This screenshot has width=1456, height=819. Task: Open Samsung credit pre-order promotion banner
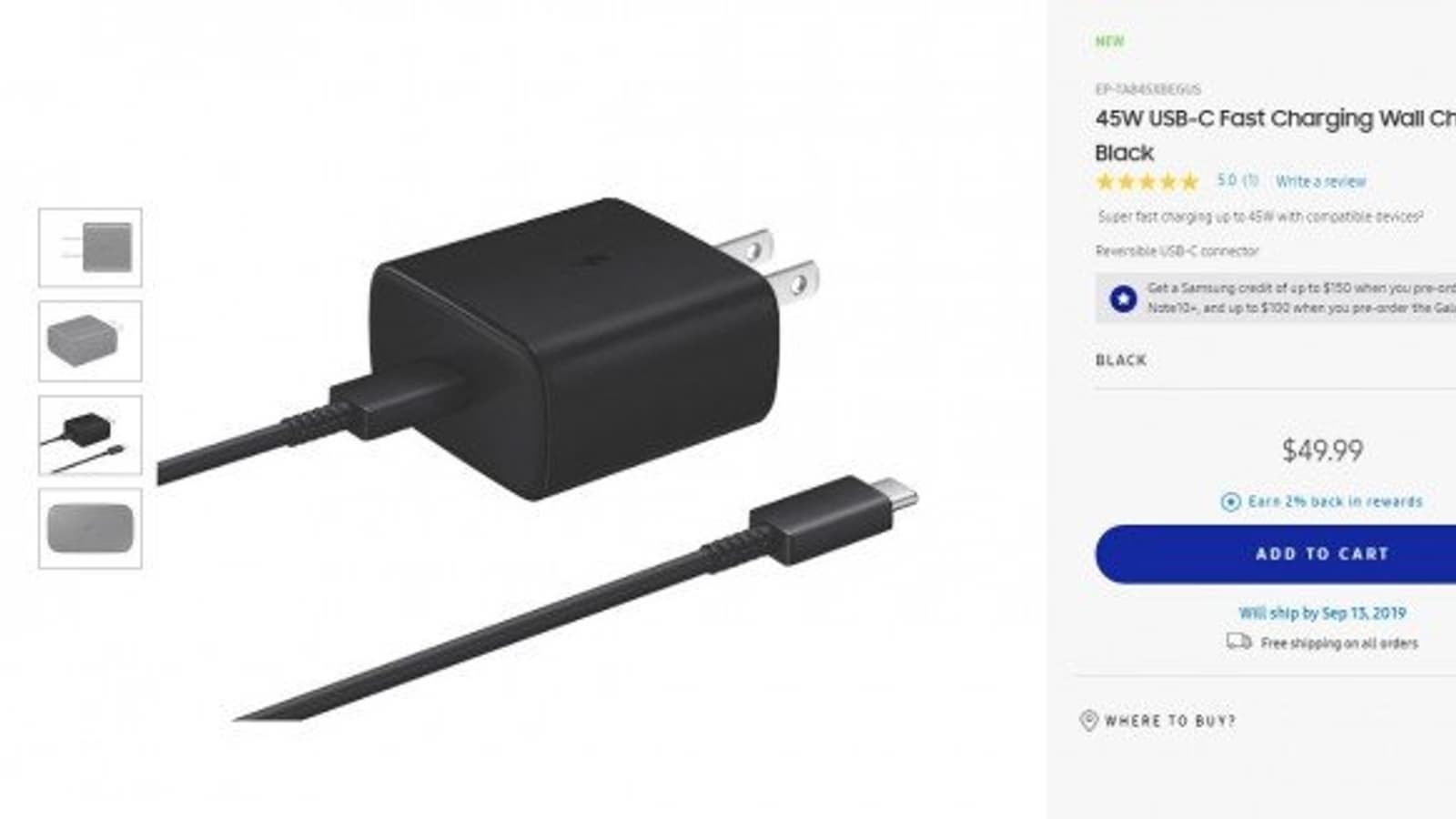click(x=1276, y=298)
